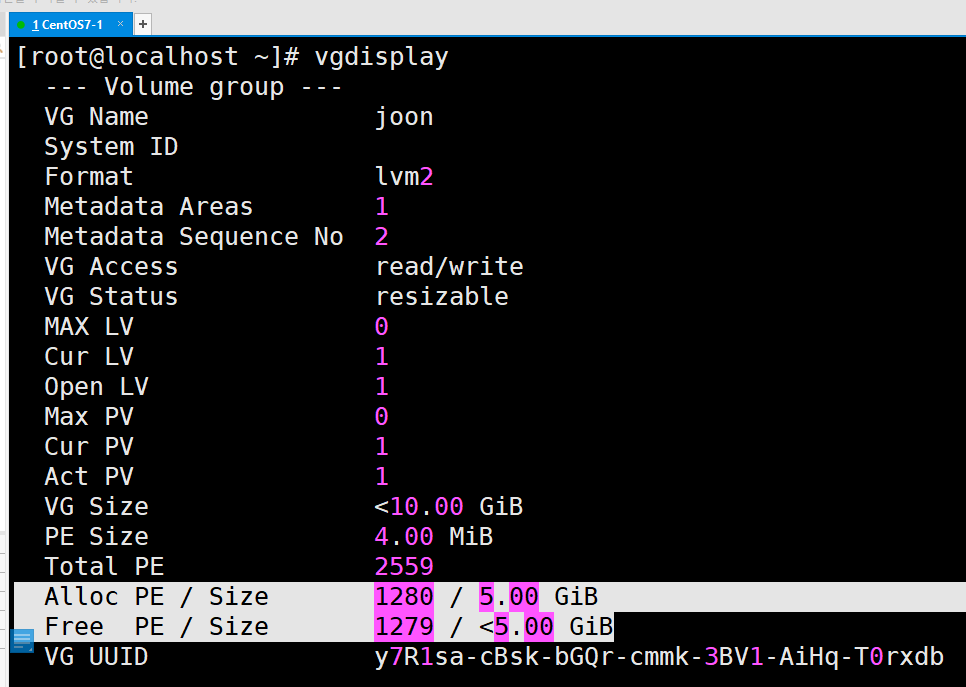
Task: Click the VG UUID string at the bottom
Action: point(660,656)
